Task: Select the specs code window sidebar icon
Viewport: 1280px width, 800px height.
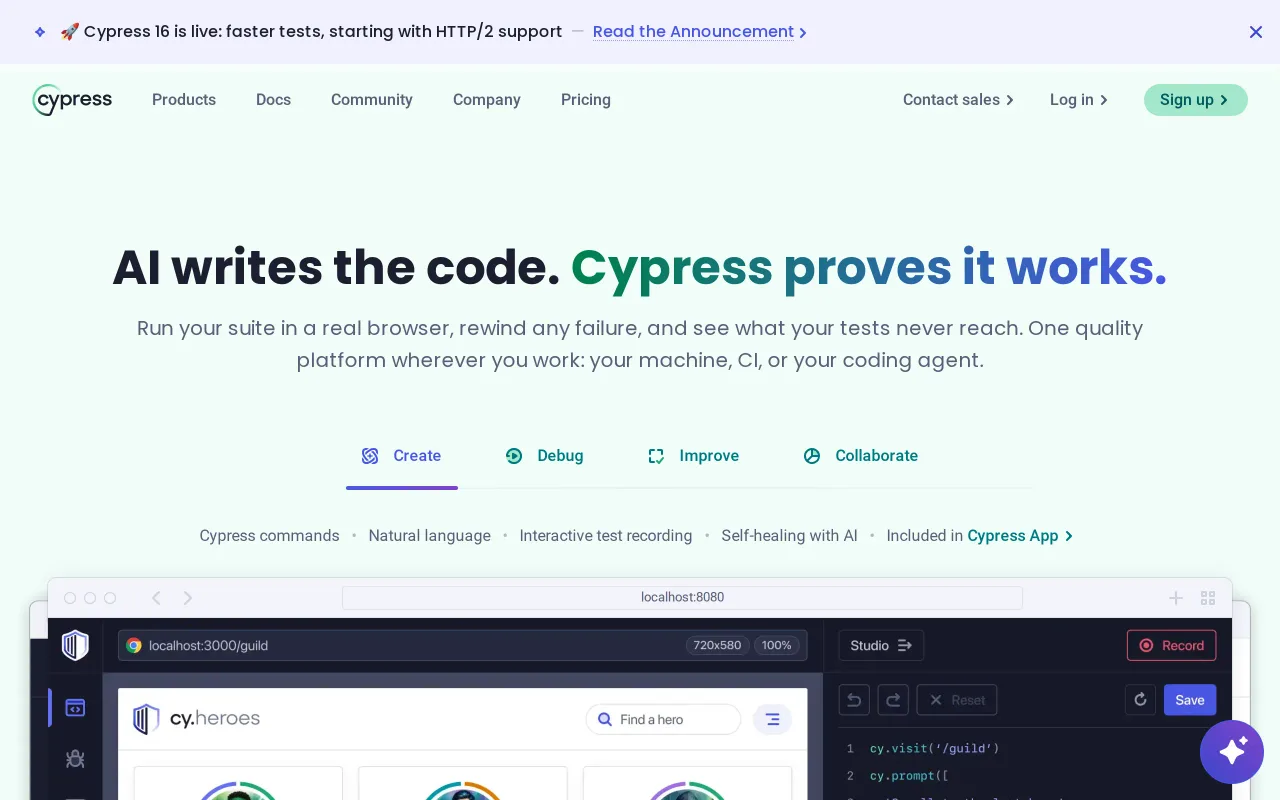Action: pyautogui.click(x=75, y=708)
